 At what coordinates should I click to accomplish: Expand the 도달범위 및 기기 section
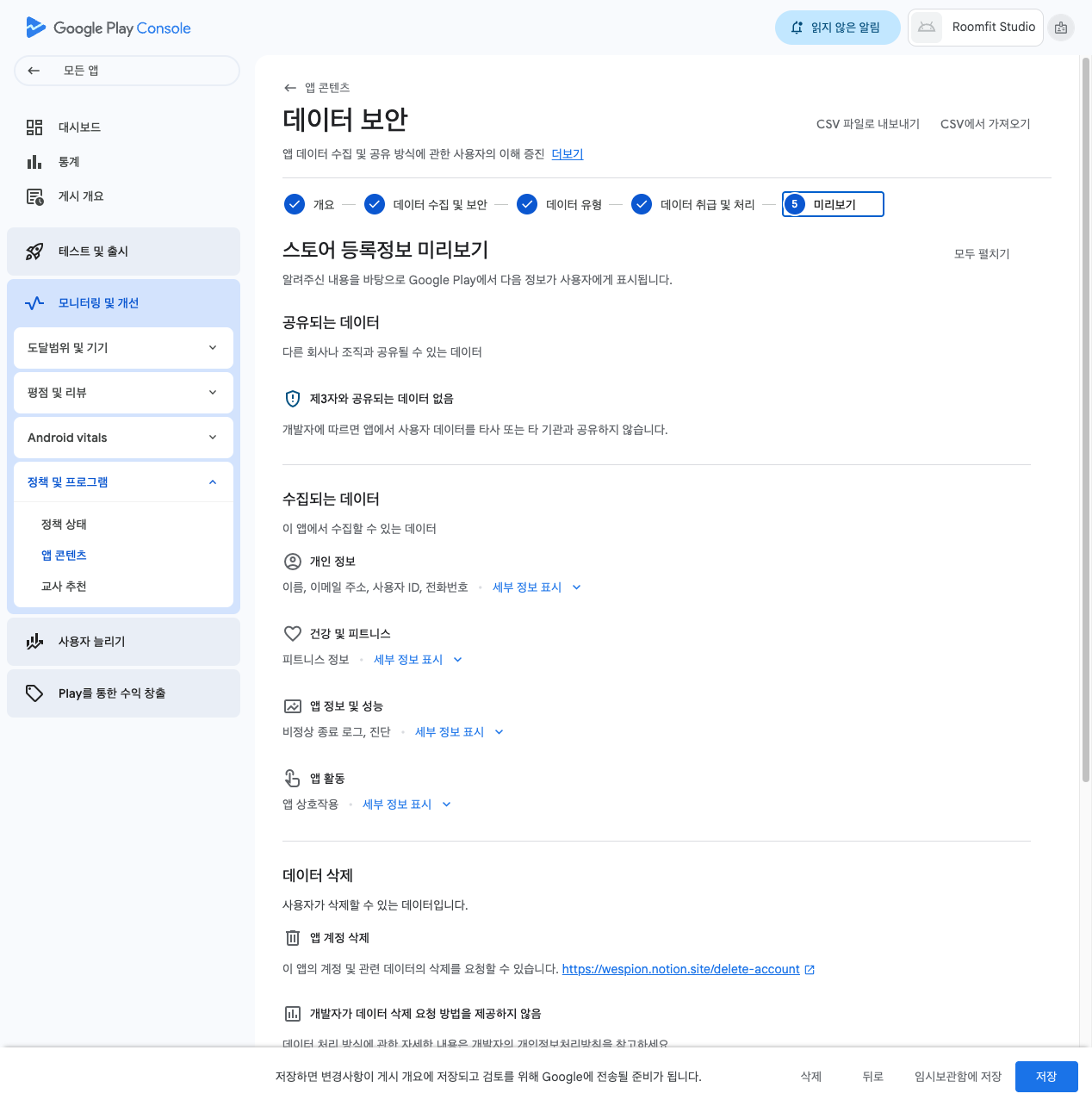coord(123,348)
